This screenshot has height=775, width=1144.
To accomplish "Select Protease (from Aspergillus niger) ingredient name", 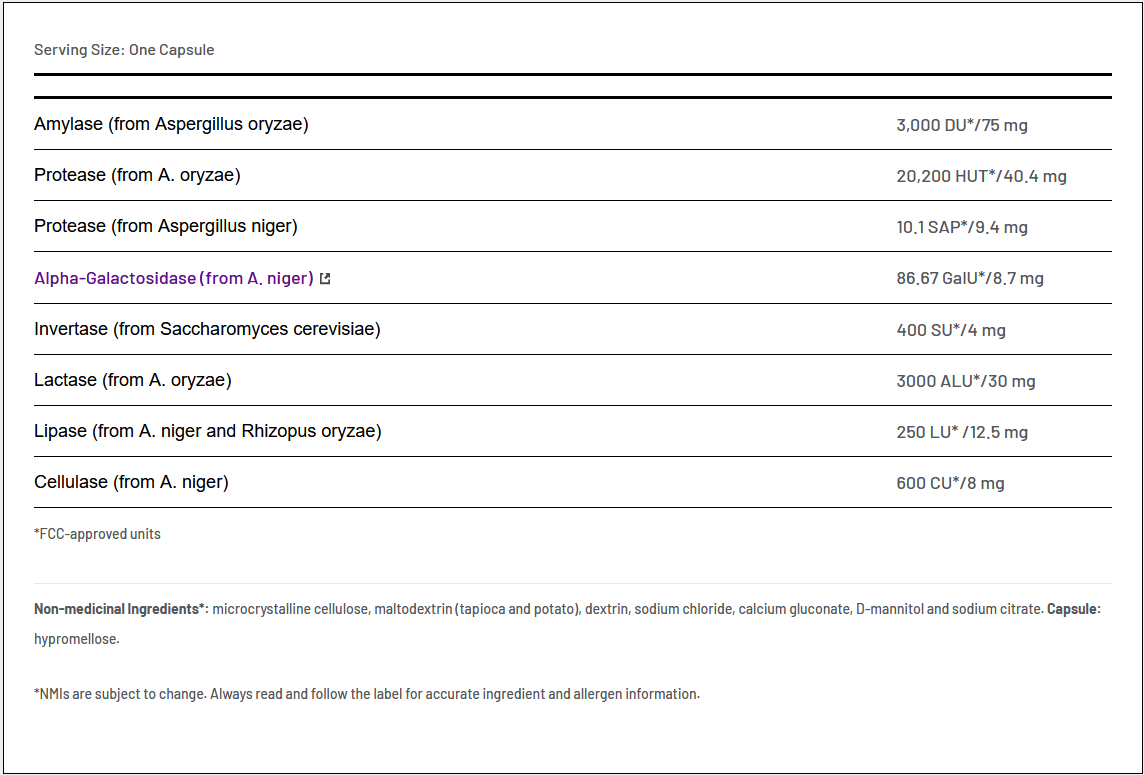I will [166, 226].
